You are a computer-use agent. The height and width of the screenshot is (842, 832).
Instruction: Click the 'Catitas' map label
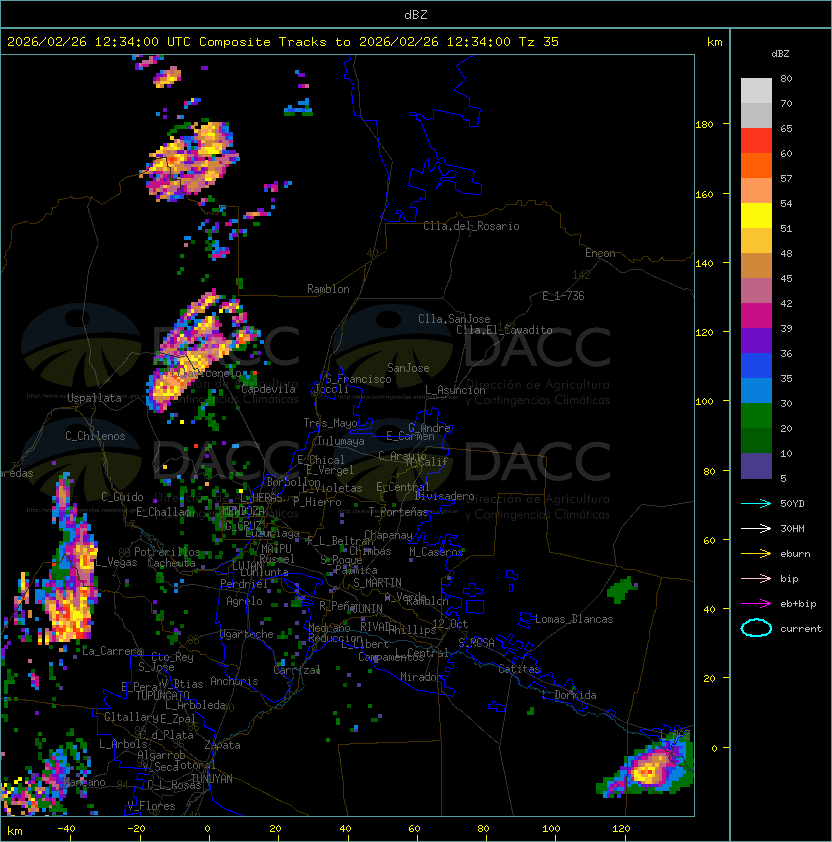(x=519, y=669)
